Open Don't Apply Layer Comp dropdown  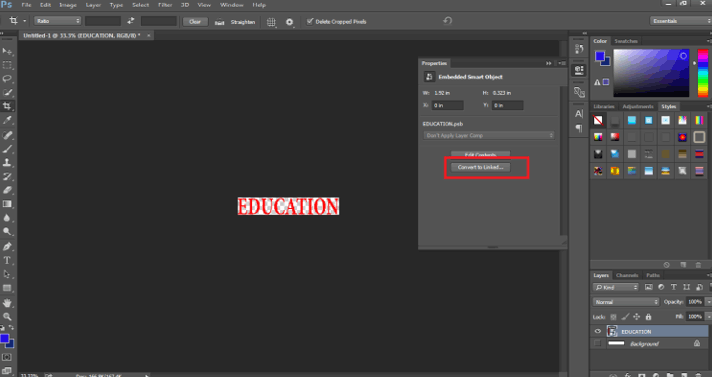[489, 135]
